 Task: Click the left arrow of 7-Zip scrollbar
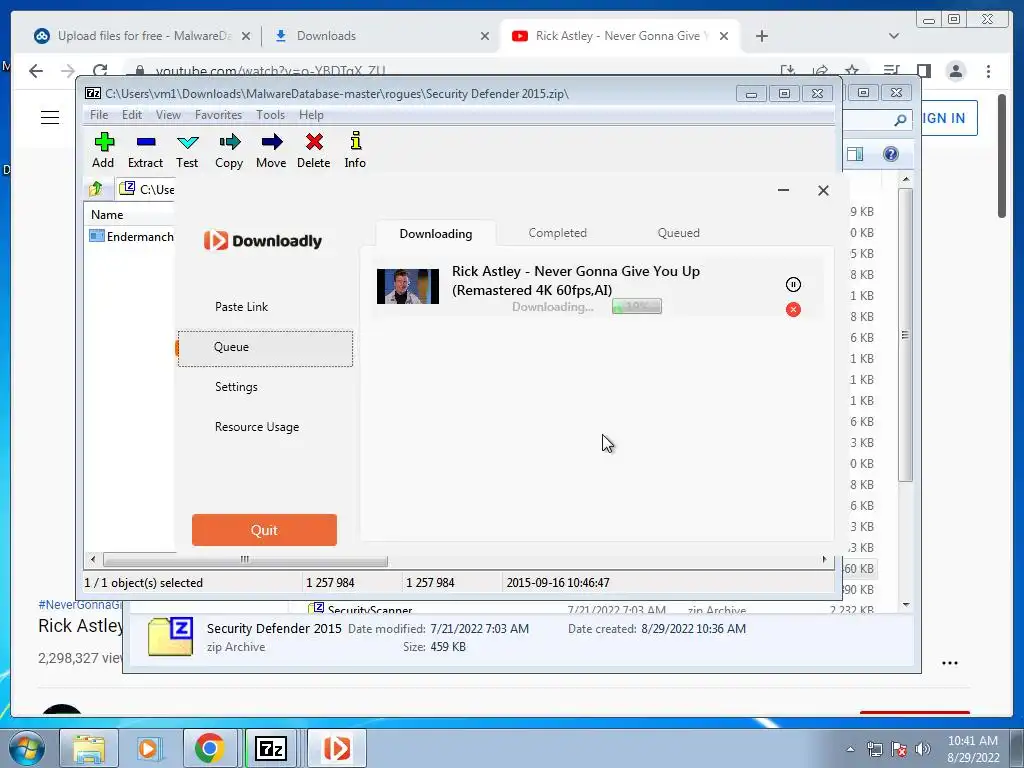pyautogui.click(x=93, y=560)
